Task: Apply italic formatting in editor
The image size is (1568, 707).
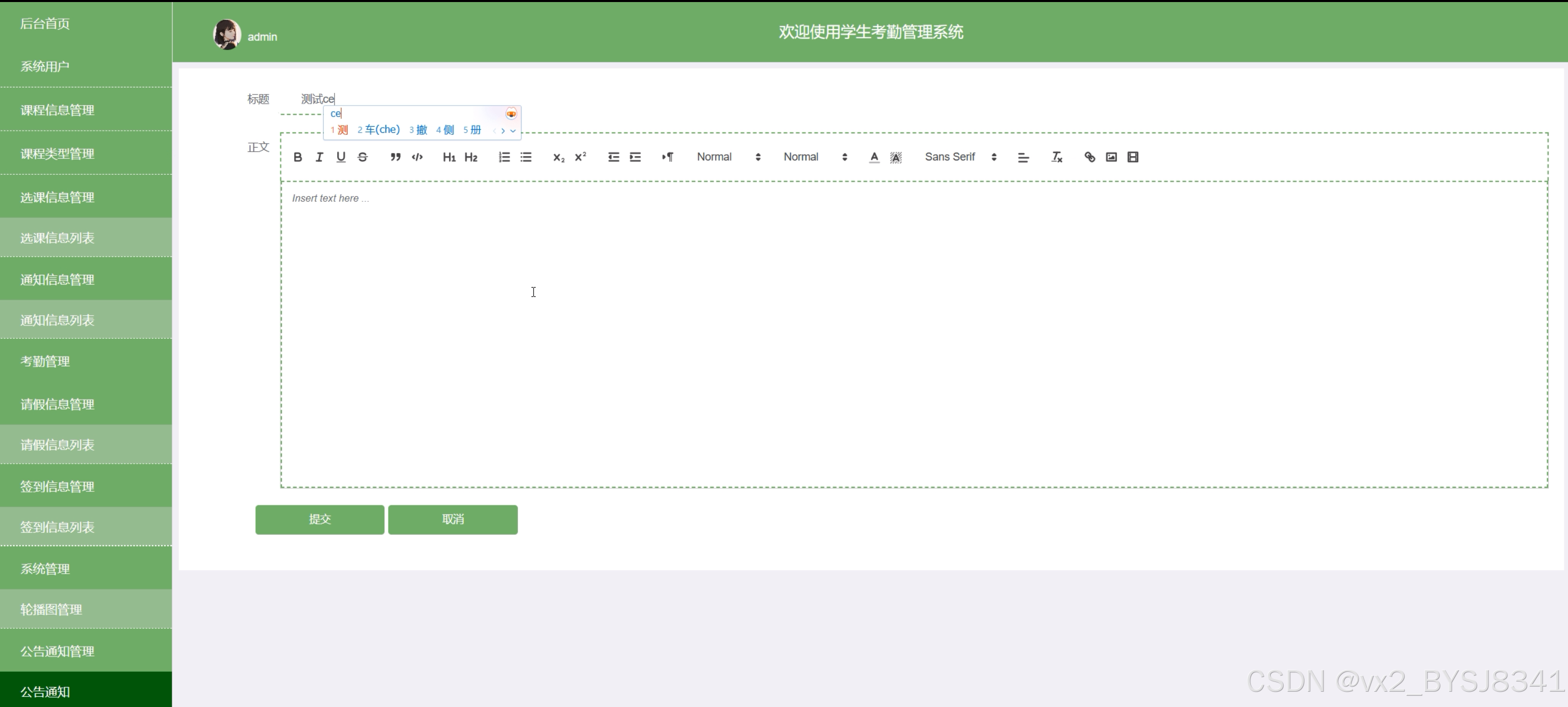Action: [319, 157]
